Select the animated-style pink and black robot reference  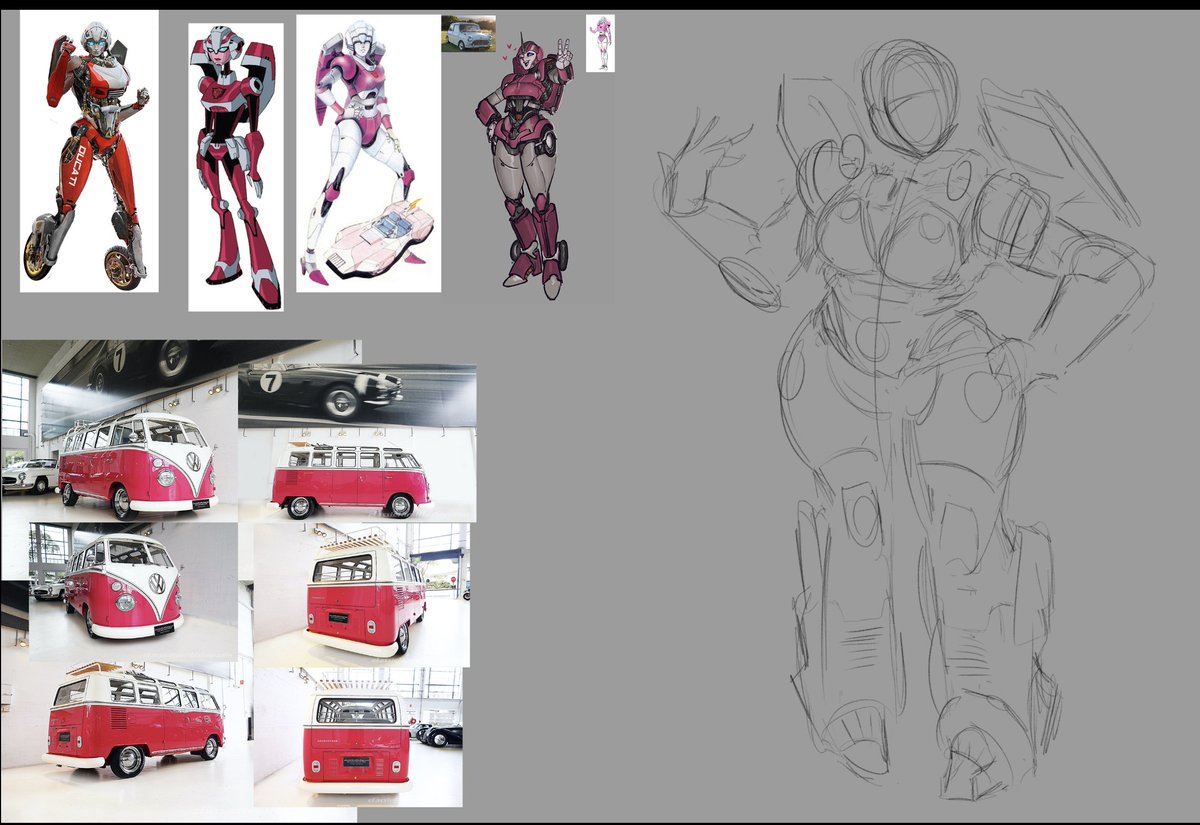[236, 167]
